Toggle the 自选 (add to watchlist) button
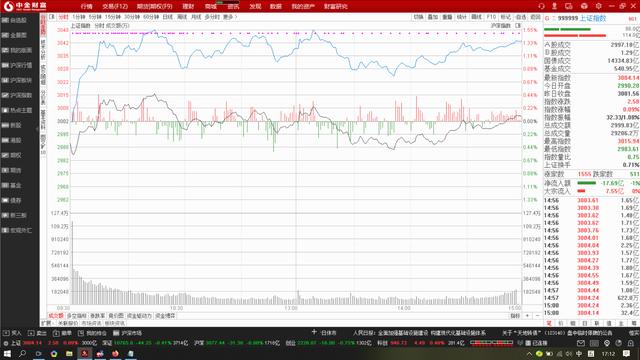 [x=521, y=17]
